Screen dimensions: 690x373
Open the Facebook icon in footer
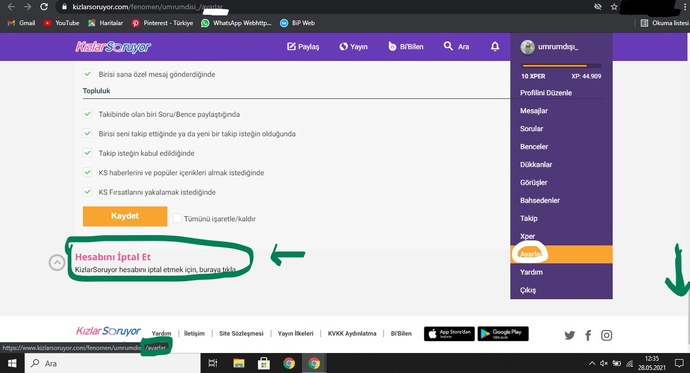[x=588, y=336]
